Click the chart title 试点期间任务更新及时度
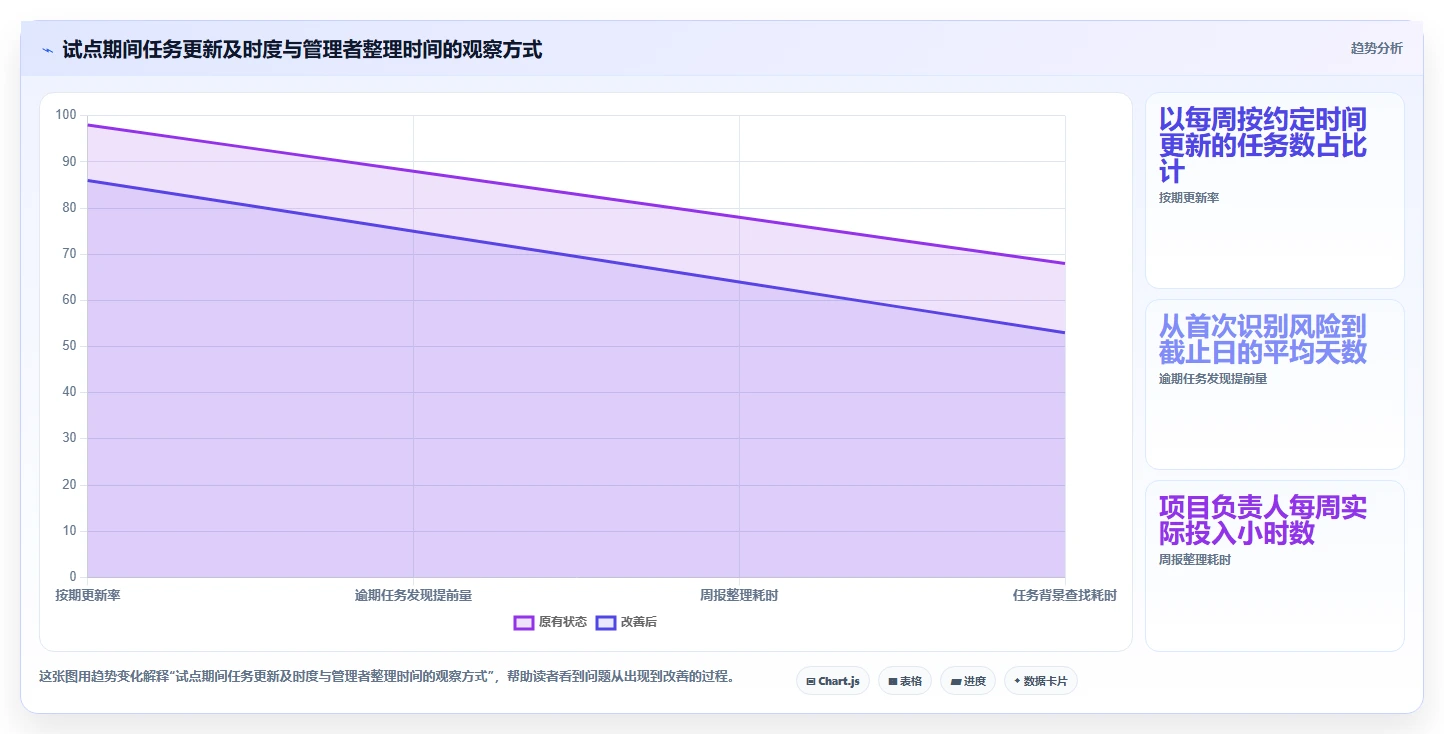This screenshot has height=734, width=1444. pos(302,49)
